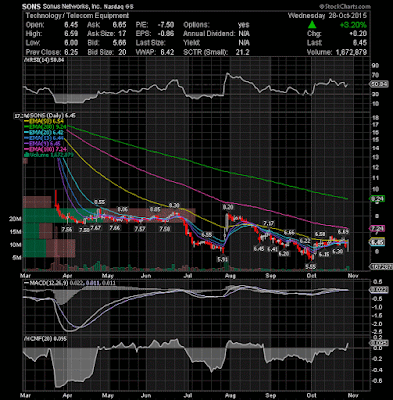Click the 5.55 low price annotation near October

311,266
